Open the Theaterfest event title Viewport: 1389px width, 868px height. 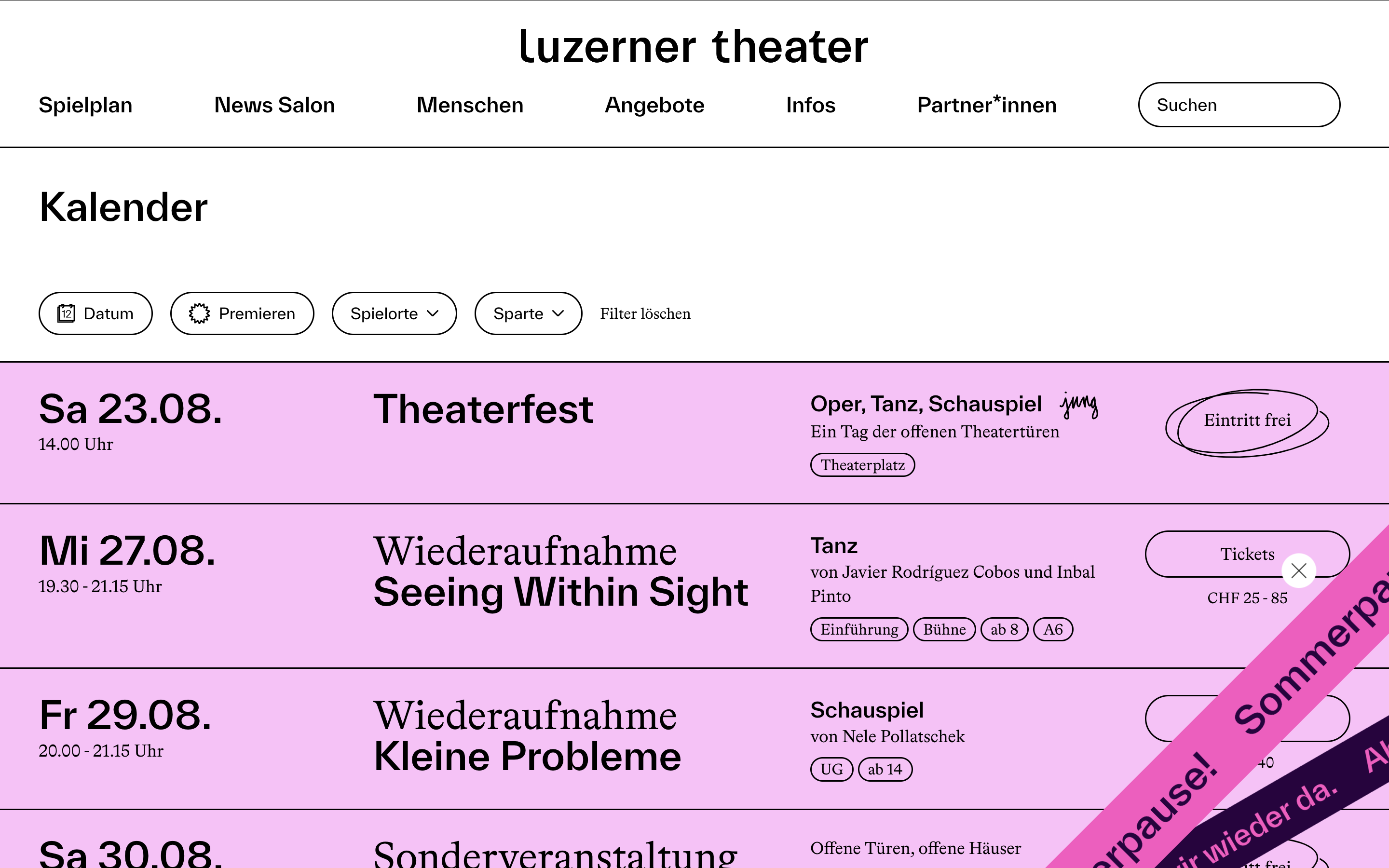tap(483, 410)
